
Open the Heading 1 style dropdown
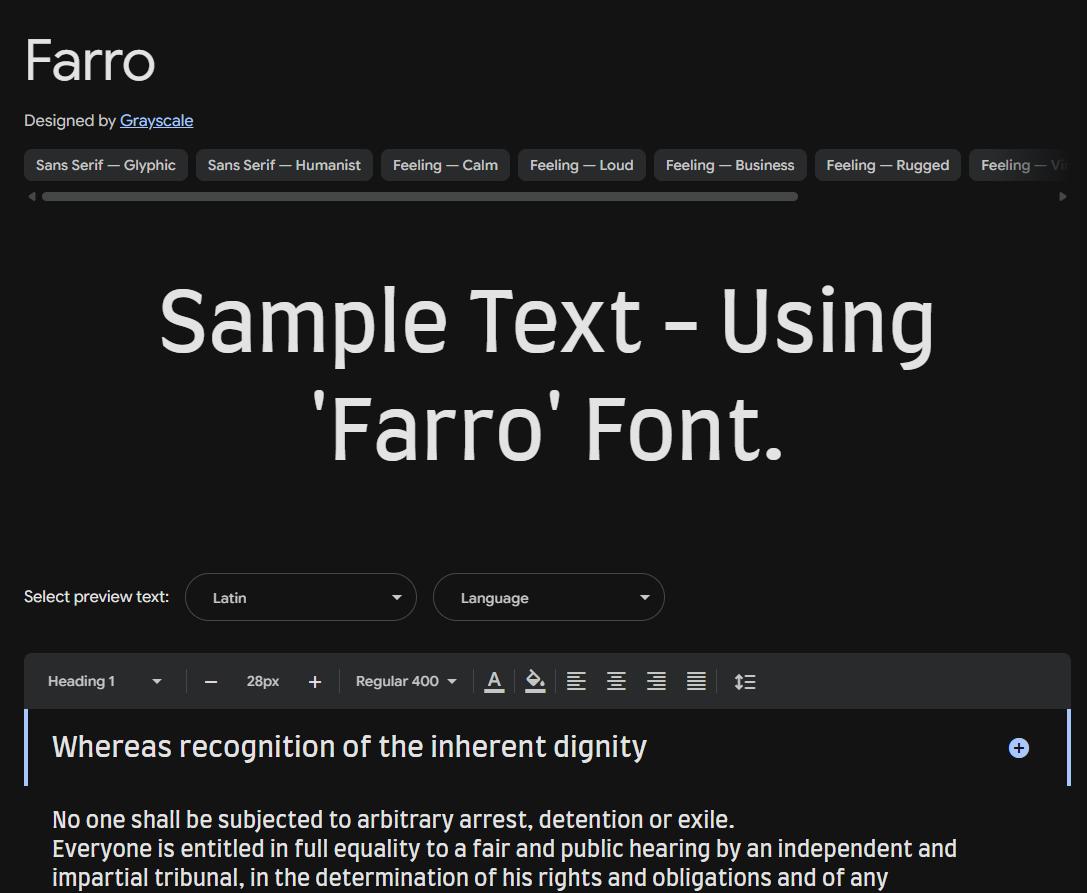coord(105,682)
